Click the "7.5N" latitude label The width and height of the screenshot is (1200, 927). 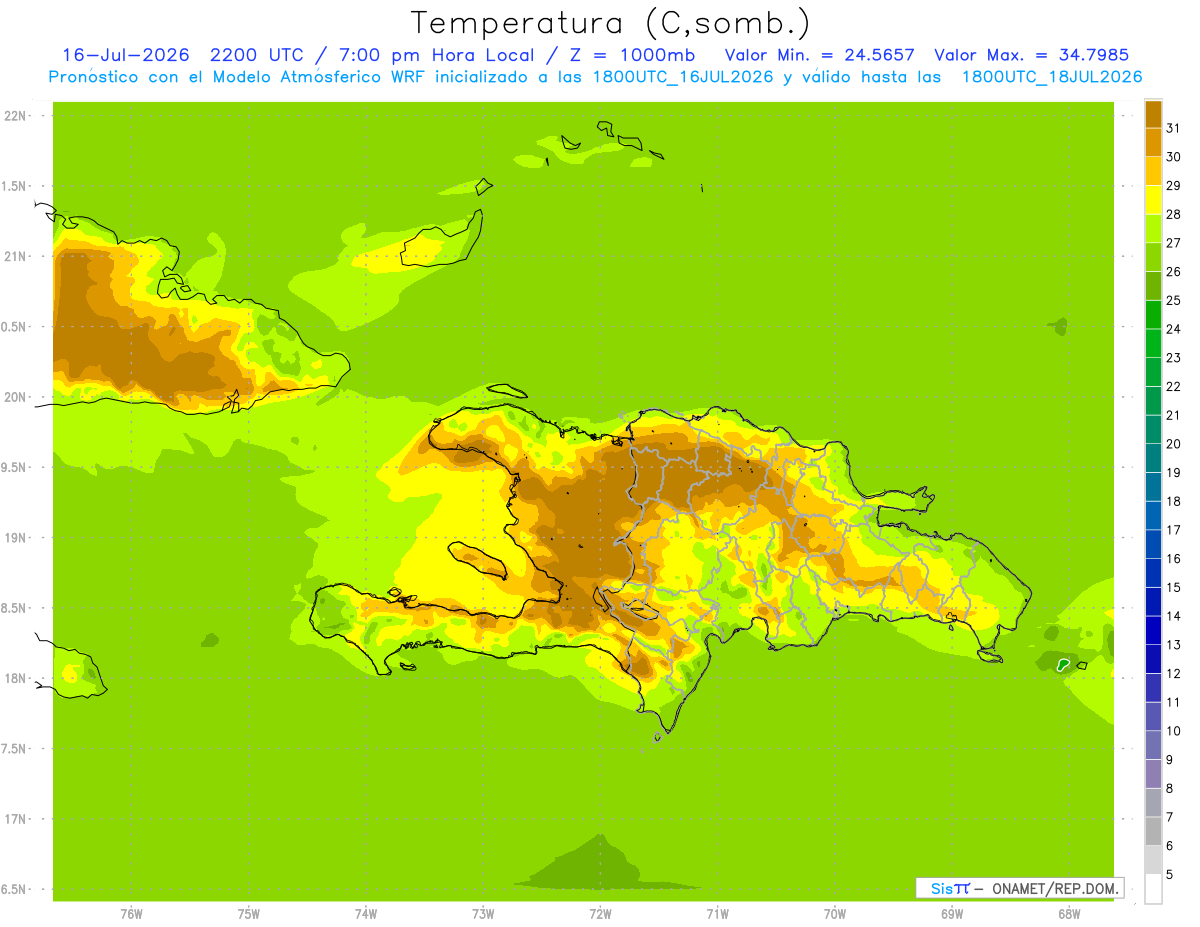point(14,748)
